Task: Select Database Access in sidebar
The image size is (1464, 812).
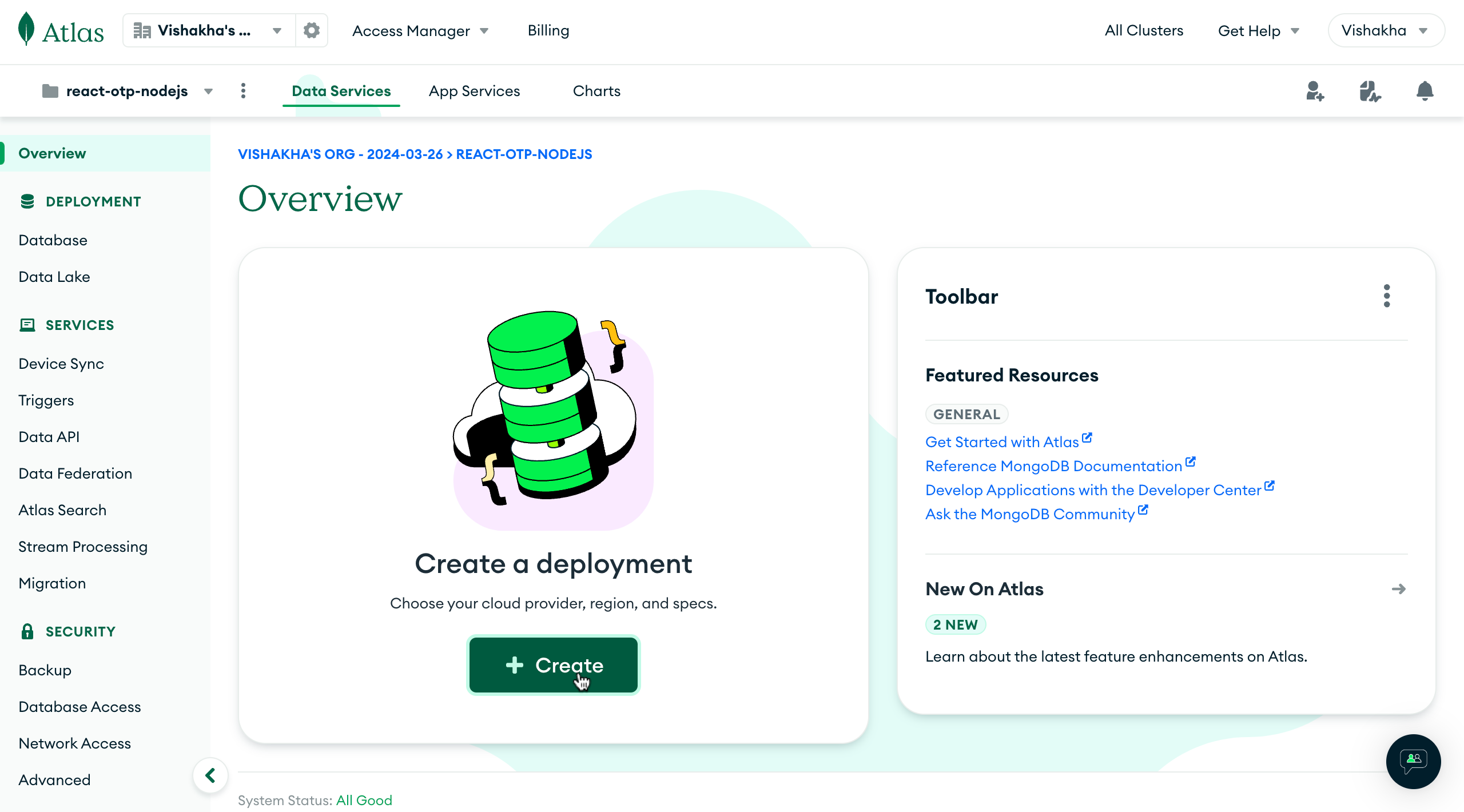Action: (79, 707)
